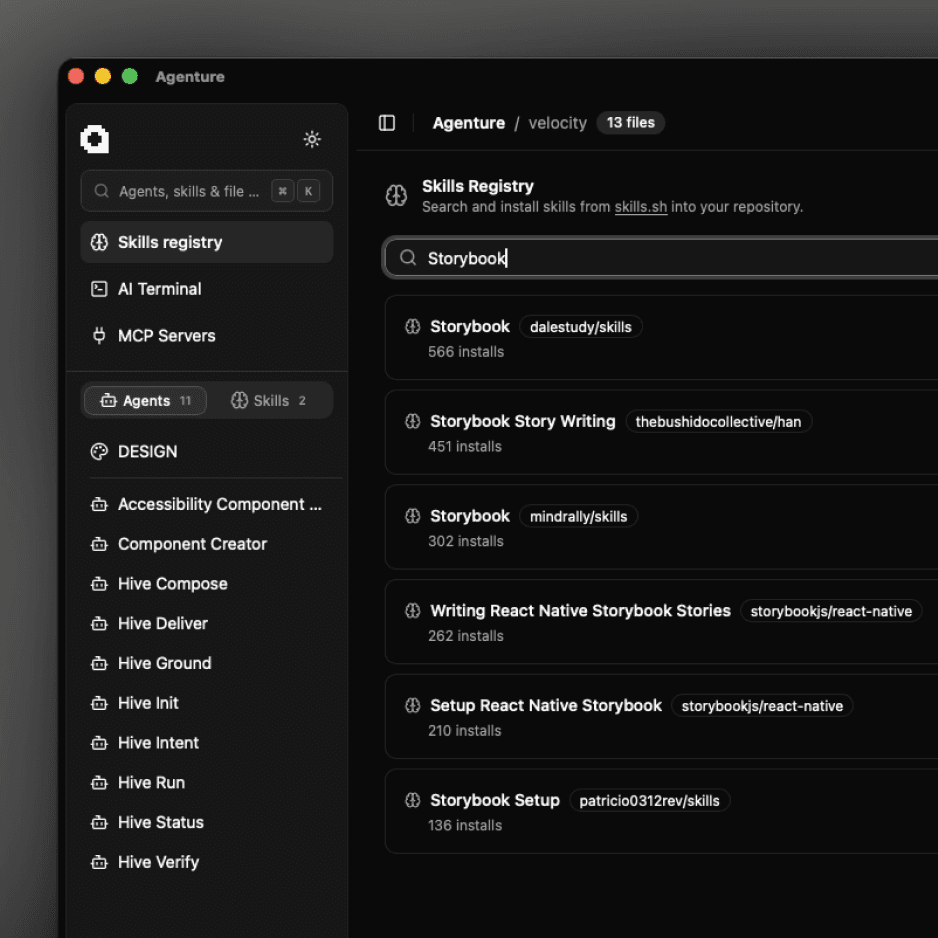Click the Agenture logo icon in sidebar

tap(95, 139)
